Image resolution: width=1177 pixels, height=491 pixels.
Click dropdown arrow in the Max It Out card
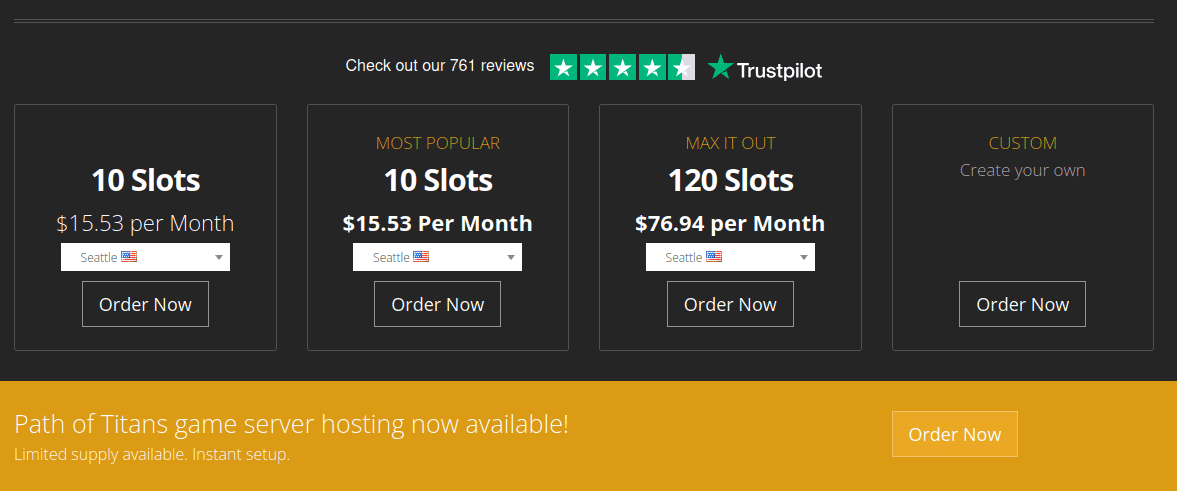pos(803,258)
